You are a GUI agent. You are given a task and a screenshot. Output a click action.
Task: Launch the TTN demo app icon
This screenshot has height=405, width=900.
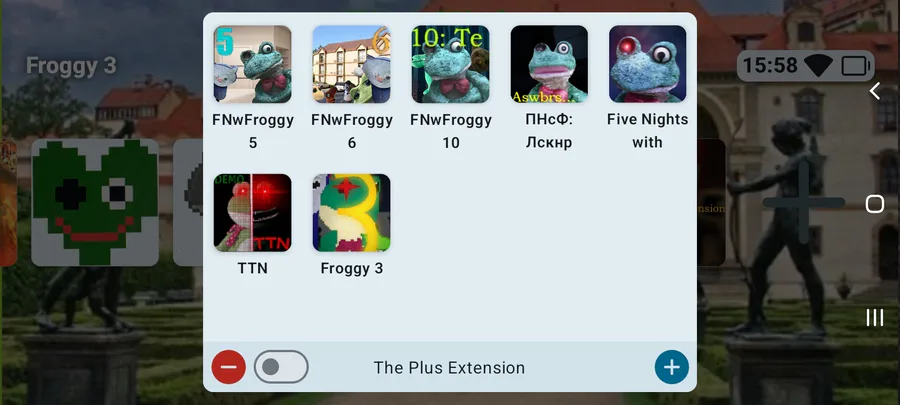(253, 213)
